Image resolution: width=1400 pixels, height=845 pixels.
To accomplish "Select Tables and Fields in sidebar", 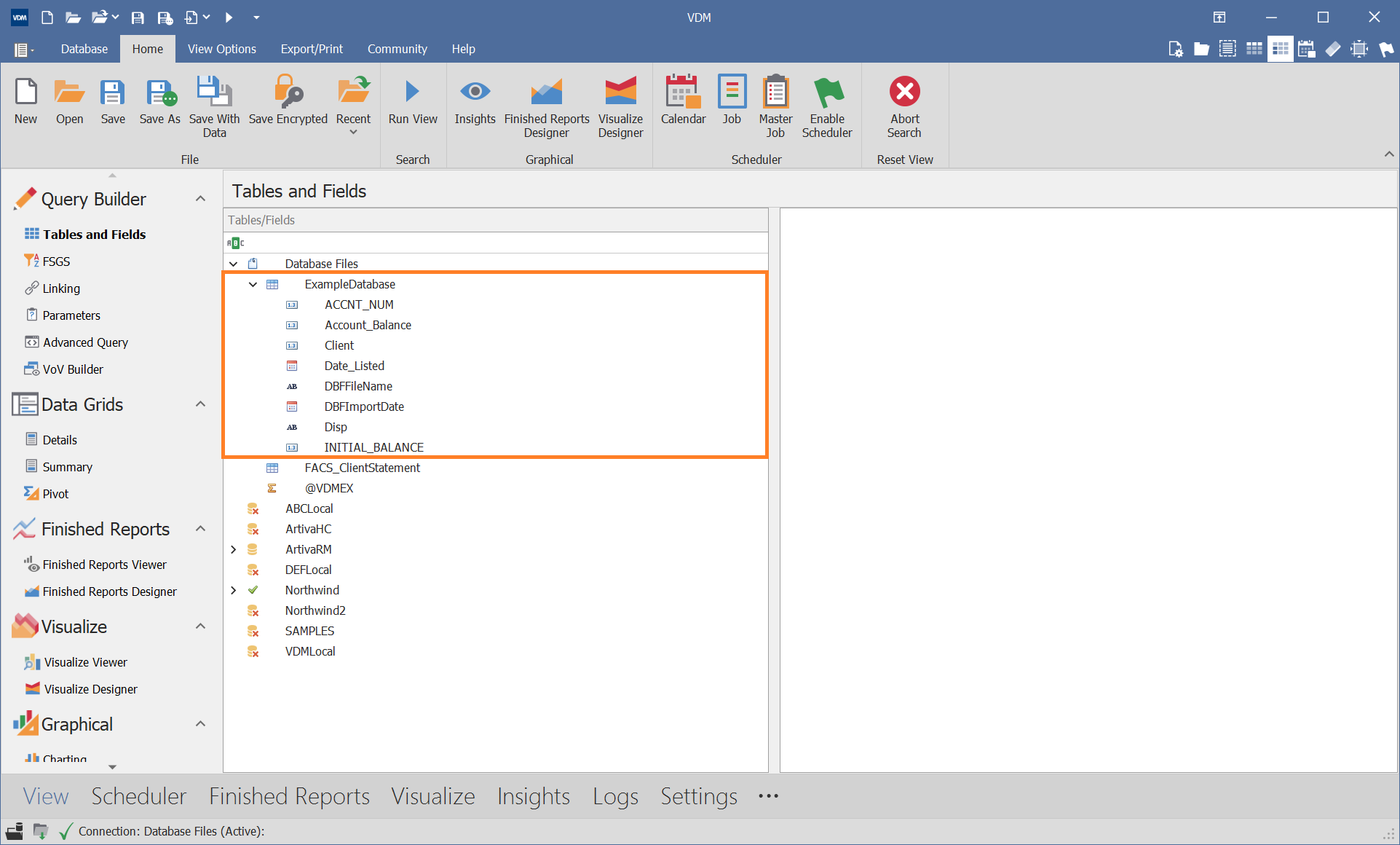I will [94, 235].
